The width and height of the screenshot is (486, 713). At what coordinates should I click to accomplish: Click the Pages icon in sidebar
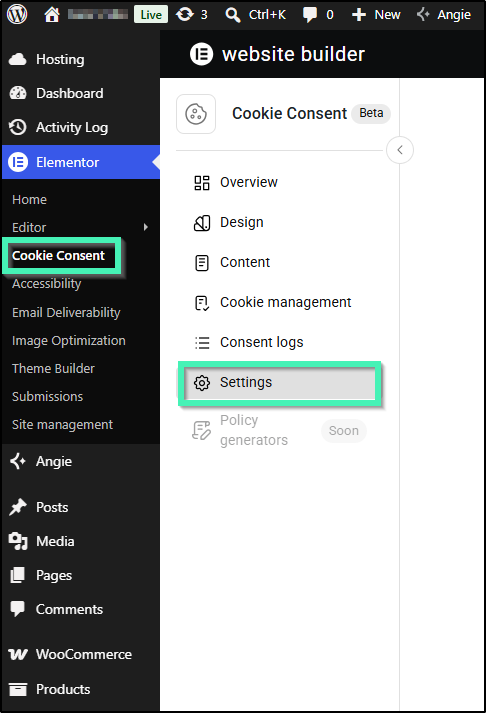[18, 575]
